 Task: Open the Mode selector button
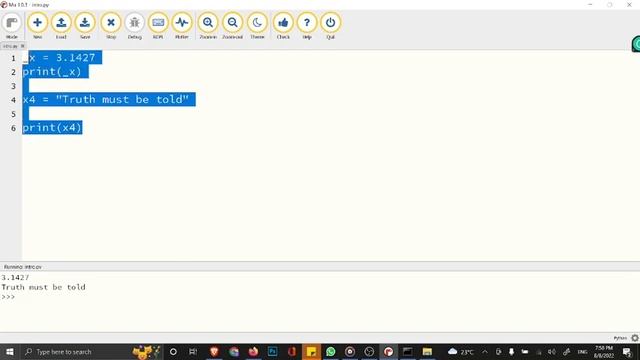point(12,26)
